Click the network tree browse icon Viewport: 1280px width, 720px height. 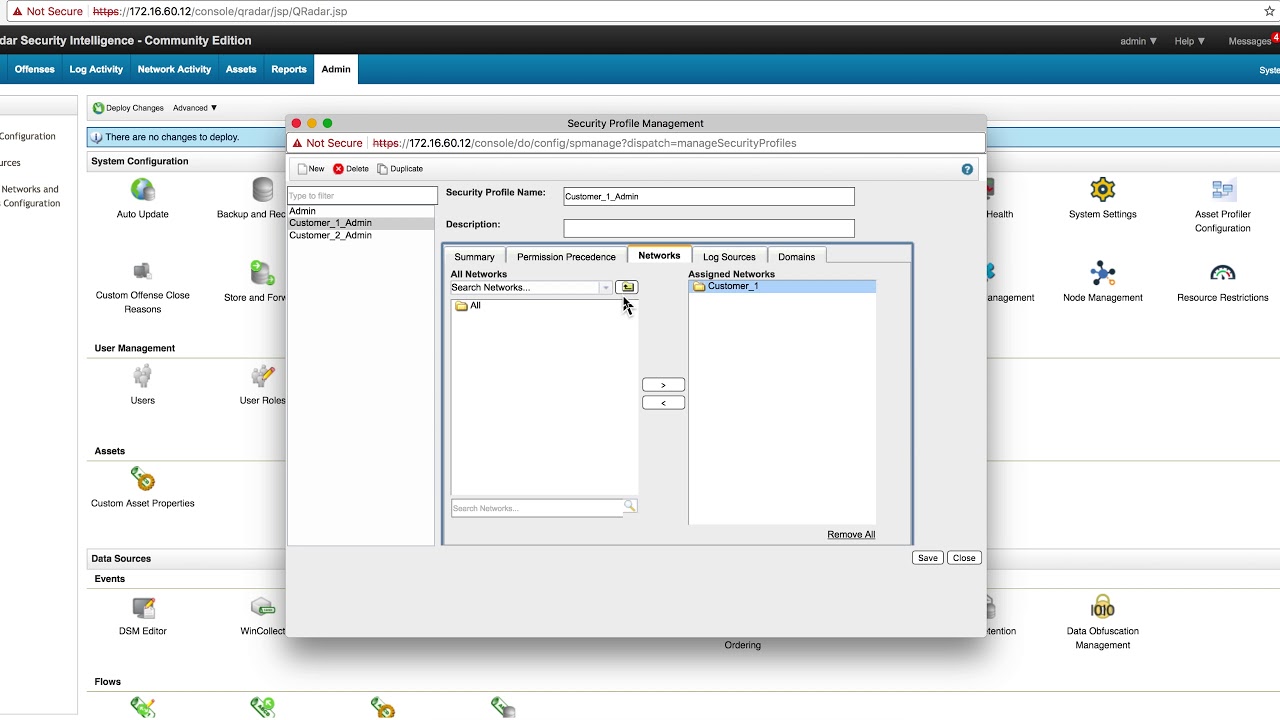[x=626, y=287]
